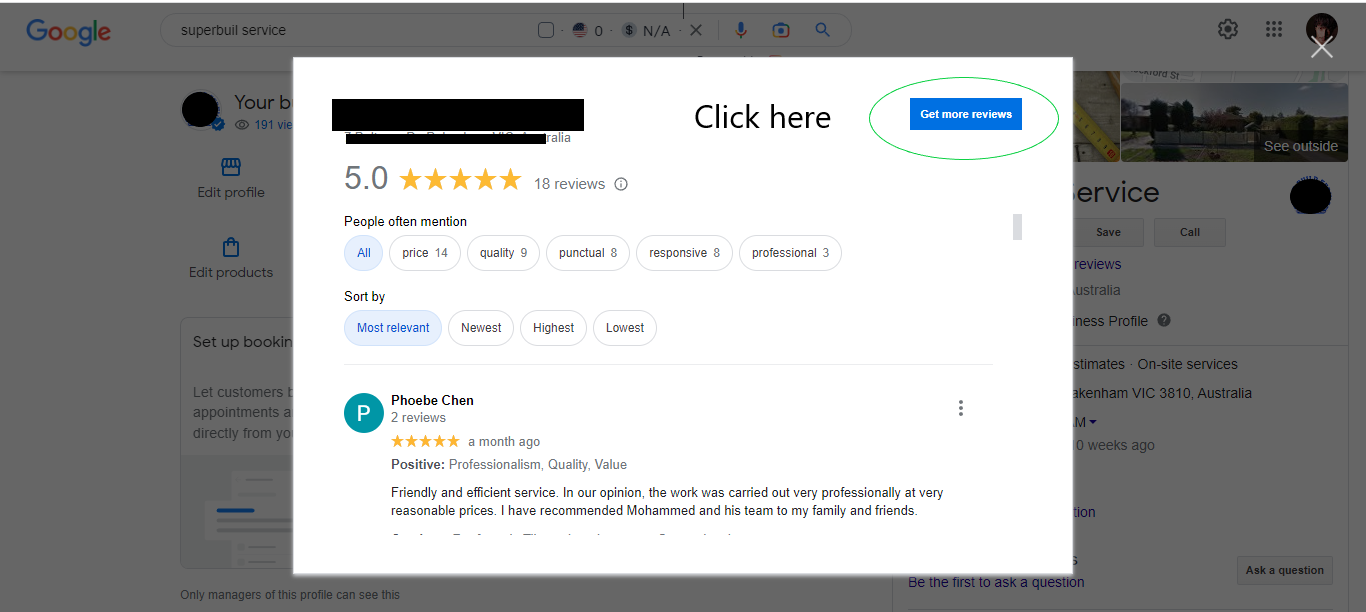The height and width of the screenshot is (612, 1366).
Task: Enable the "punctual" mentions filter
Action: coord(587,253)
